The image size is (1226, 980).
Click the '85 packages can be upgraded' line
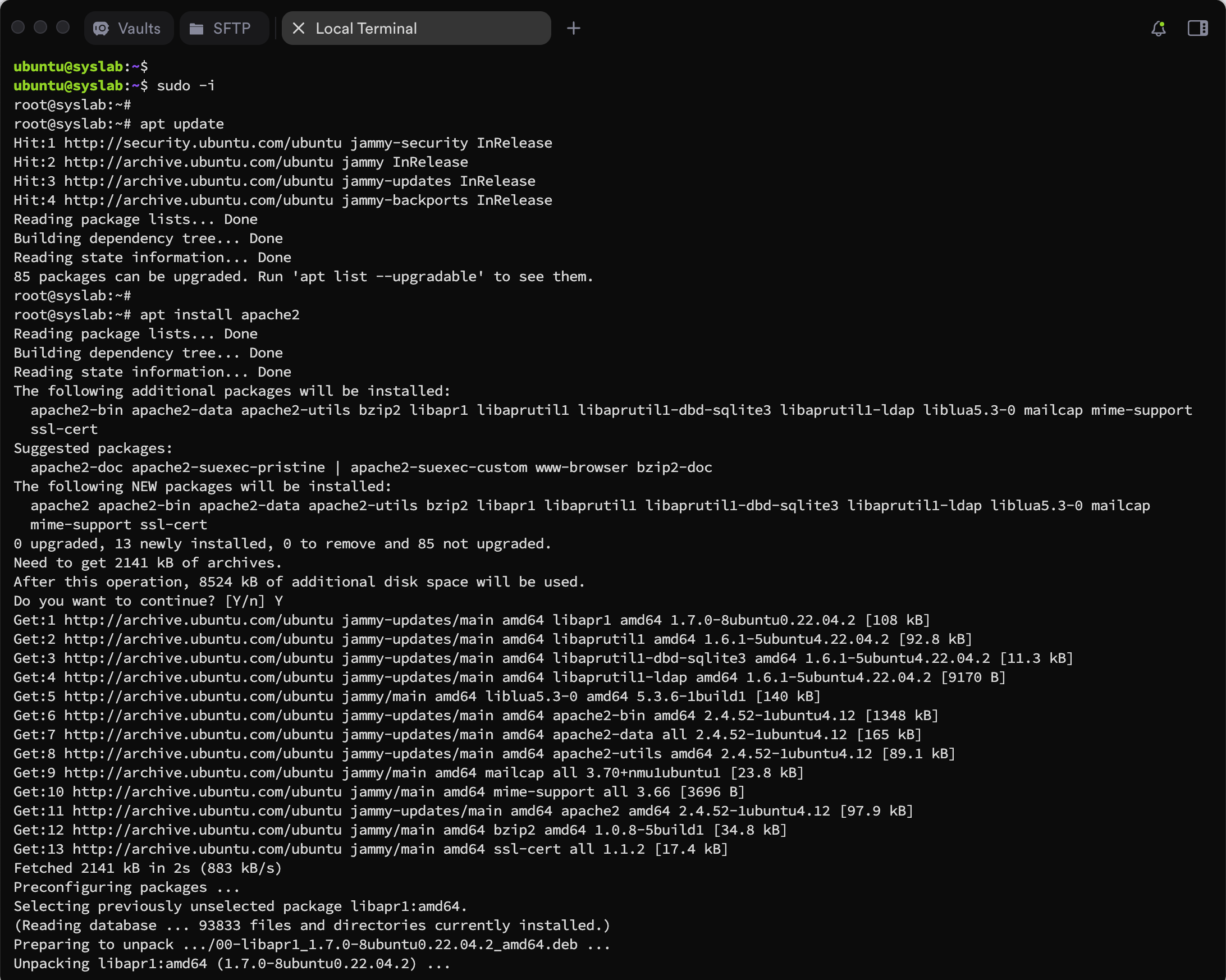(304, 277)
